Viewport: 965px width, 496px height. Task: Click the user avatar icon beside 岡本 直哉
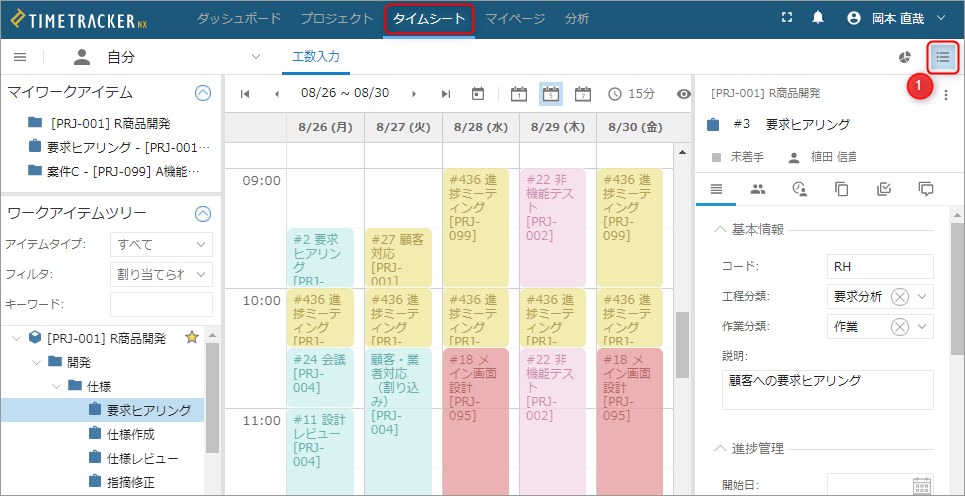(854, 18)
